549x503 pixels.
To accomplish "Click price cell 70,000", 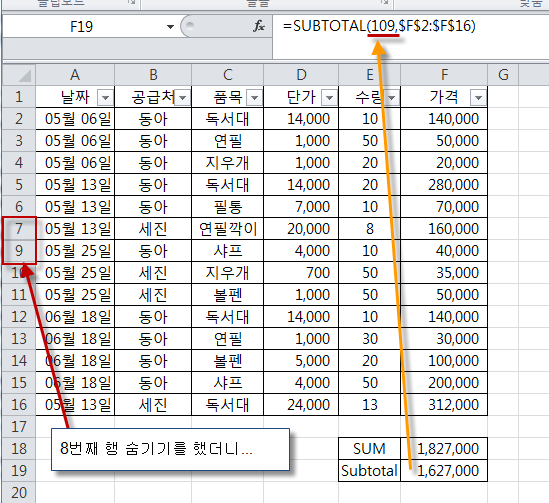I will (444, 207).
